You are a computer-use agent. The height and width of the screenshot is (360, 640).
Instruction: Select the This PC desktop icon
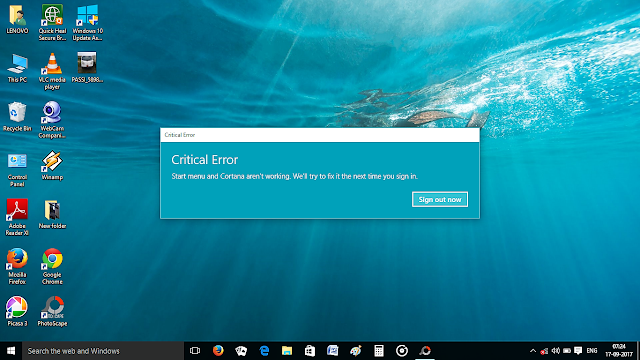17,68
